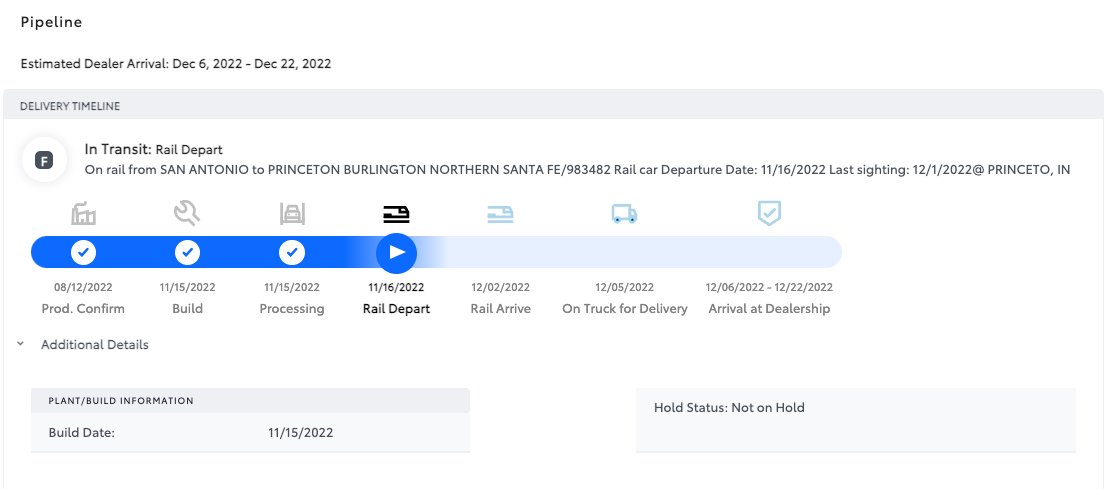Click the Processing stage label
1117x489 pixels.
[x=292, y=309]
